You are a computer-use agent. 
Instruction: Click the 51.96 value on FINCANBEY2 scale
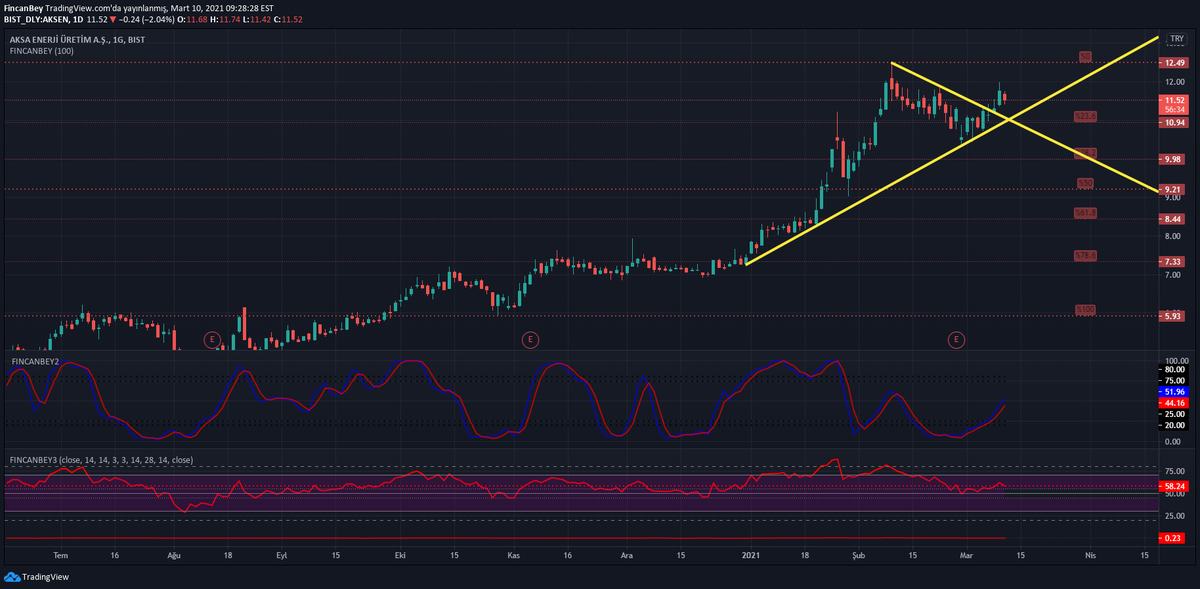point(1172,392)
